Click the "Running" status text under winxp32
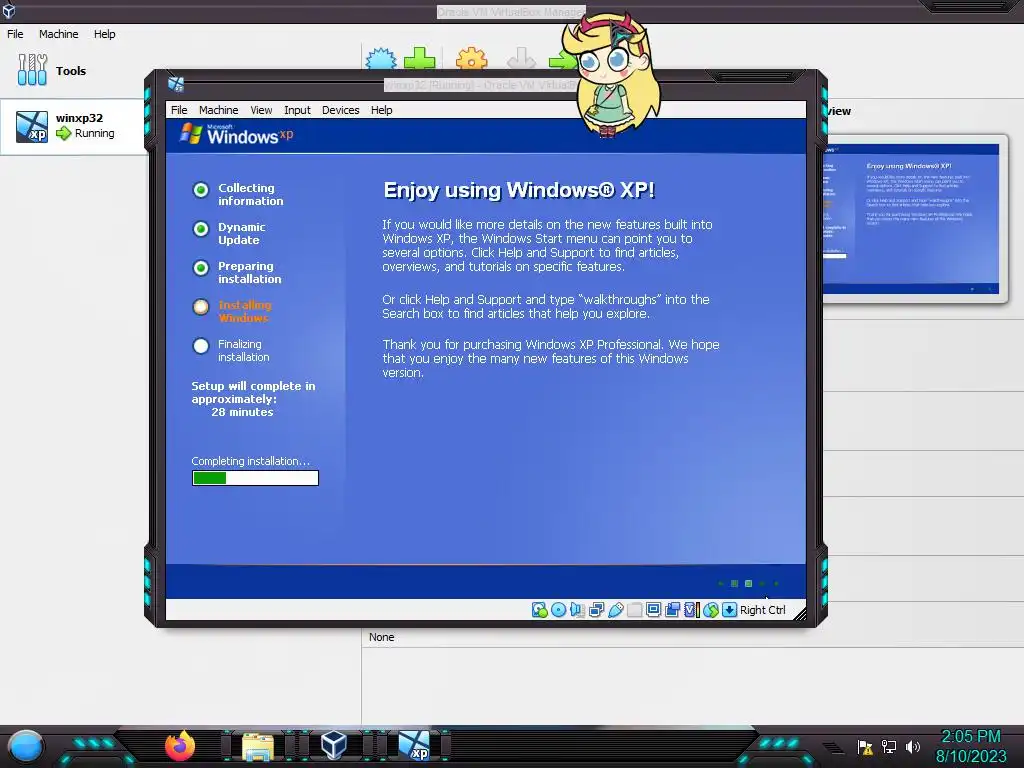This screenshot has width=1024, height=768. coord(95,133)
